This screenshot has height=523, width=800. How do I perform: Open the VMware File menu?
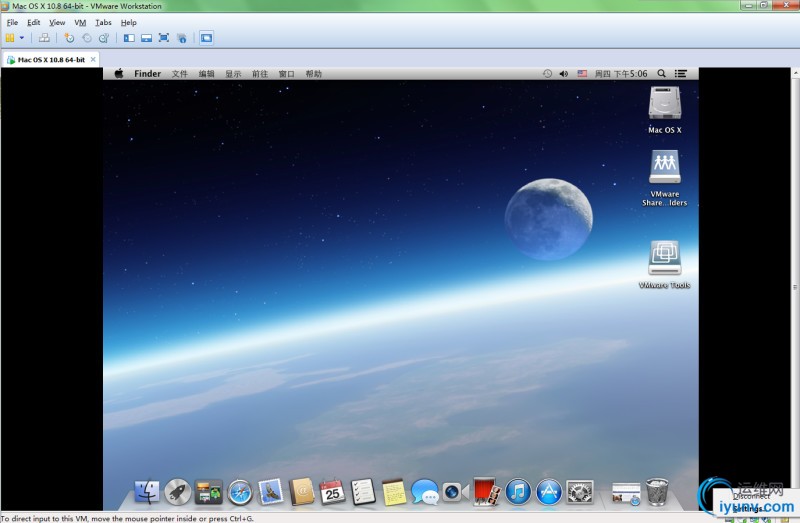pyautogui.click(x=12, y=22)
